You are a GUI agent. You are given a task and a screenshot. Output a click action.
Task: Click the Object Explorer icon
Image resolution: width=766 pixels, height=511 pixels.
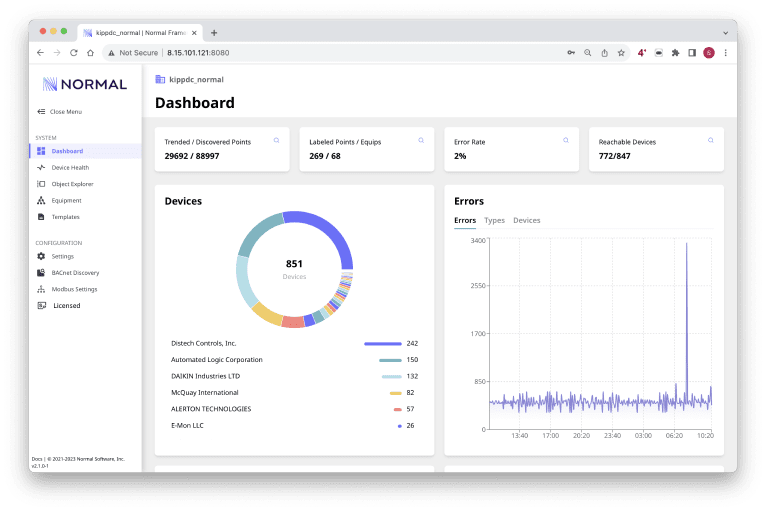click(41, 184)
